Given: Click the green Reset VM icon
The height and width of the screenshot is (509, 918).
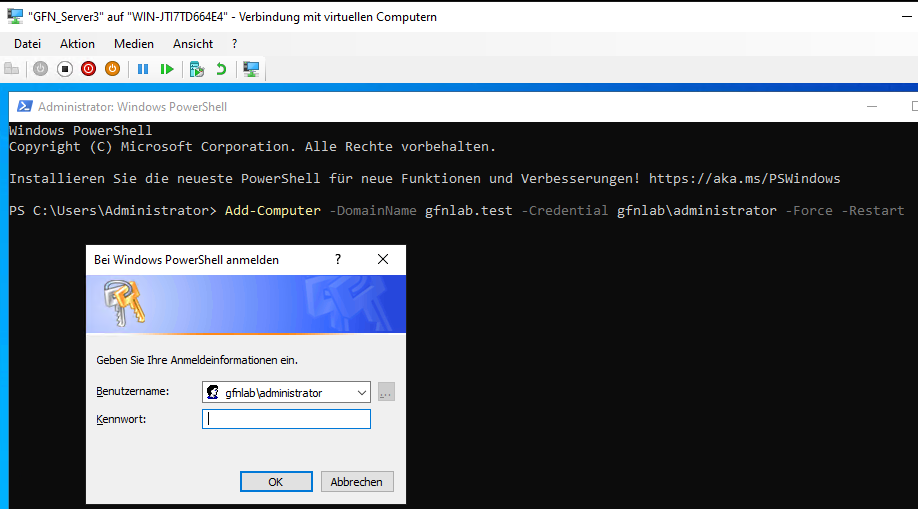Looking at the screenshot, I should (167, 69).
